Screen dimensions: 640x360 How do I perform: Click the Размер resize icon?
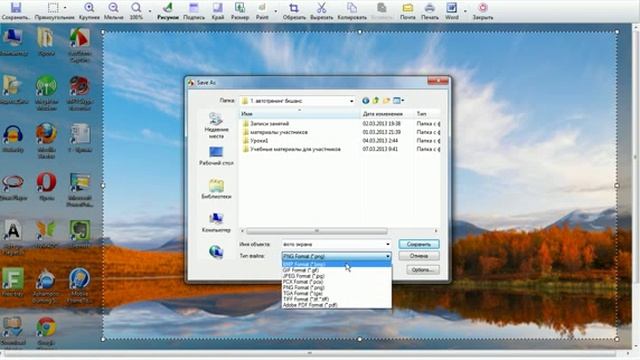click(x=240, y=8)
